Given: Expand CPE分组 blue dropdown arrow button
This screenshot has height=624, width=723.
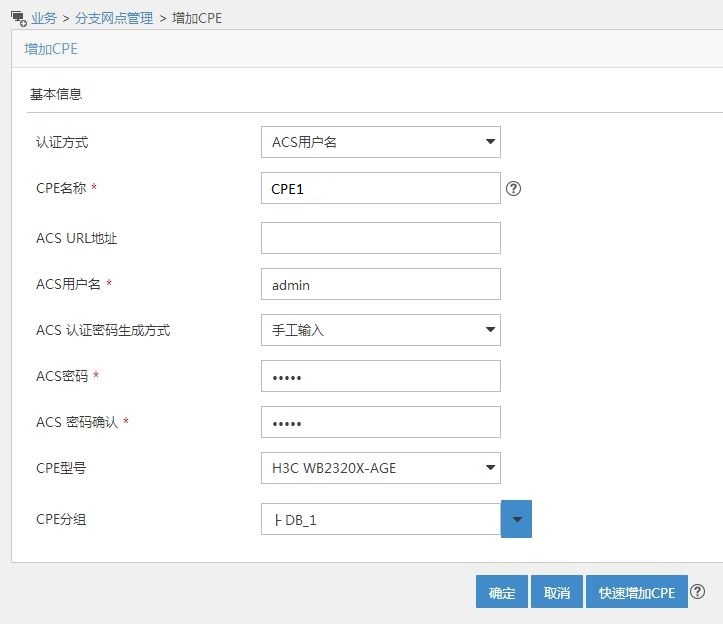Looking at the screenshot, I should coord(516,519).
